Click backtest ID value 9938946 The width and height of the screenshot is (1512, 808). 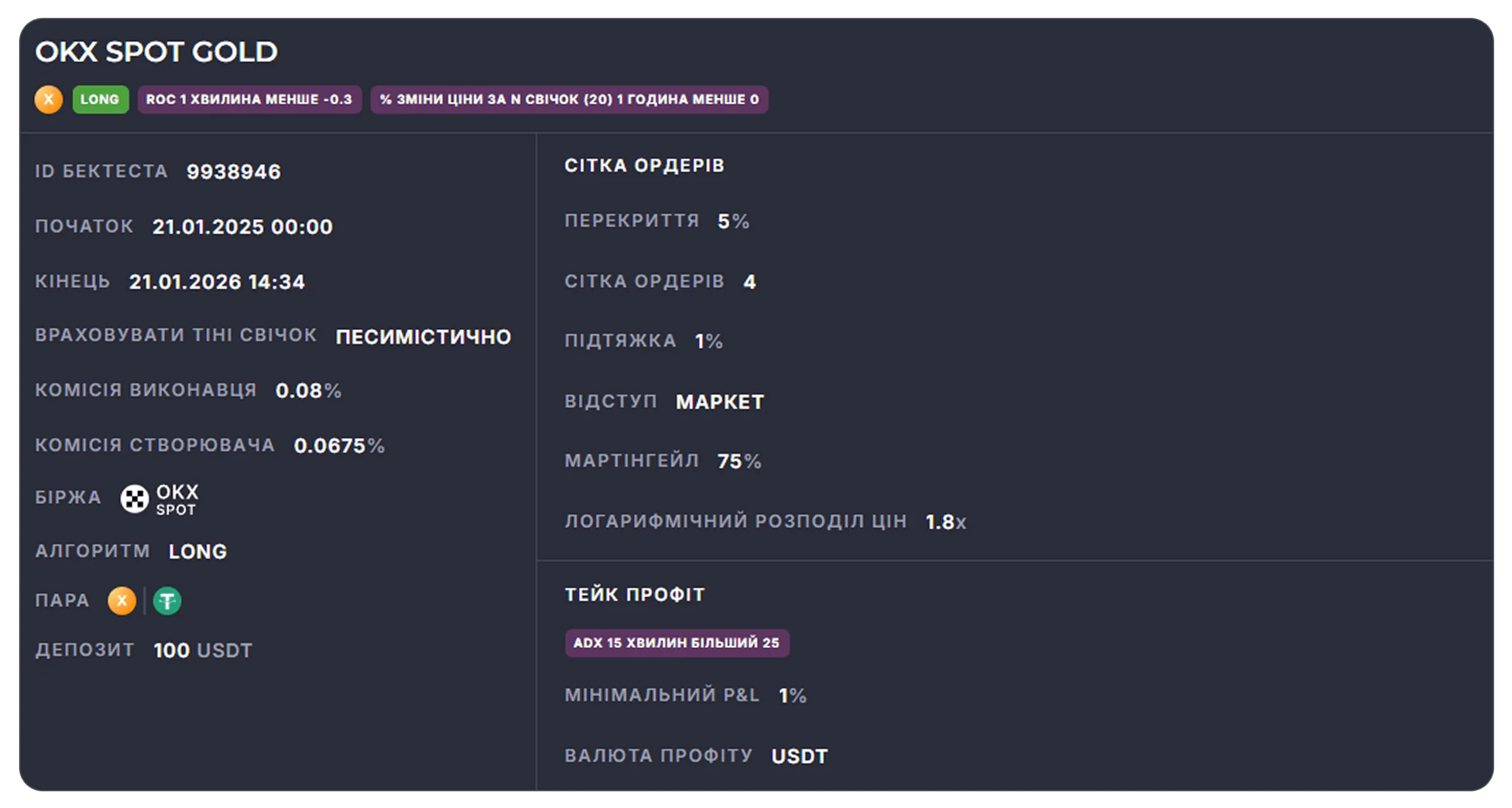point(234,172)
